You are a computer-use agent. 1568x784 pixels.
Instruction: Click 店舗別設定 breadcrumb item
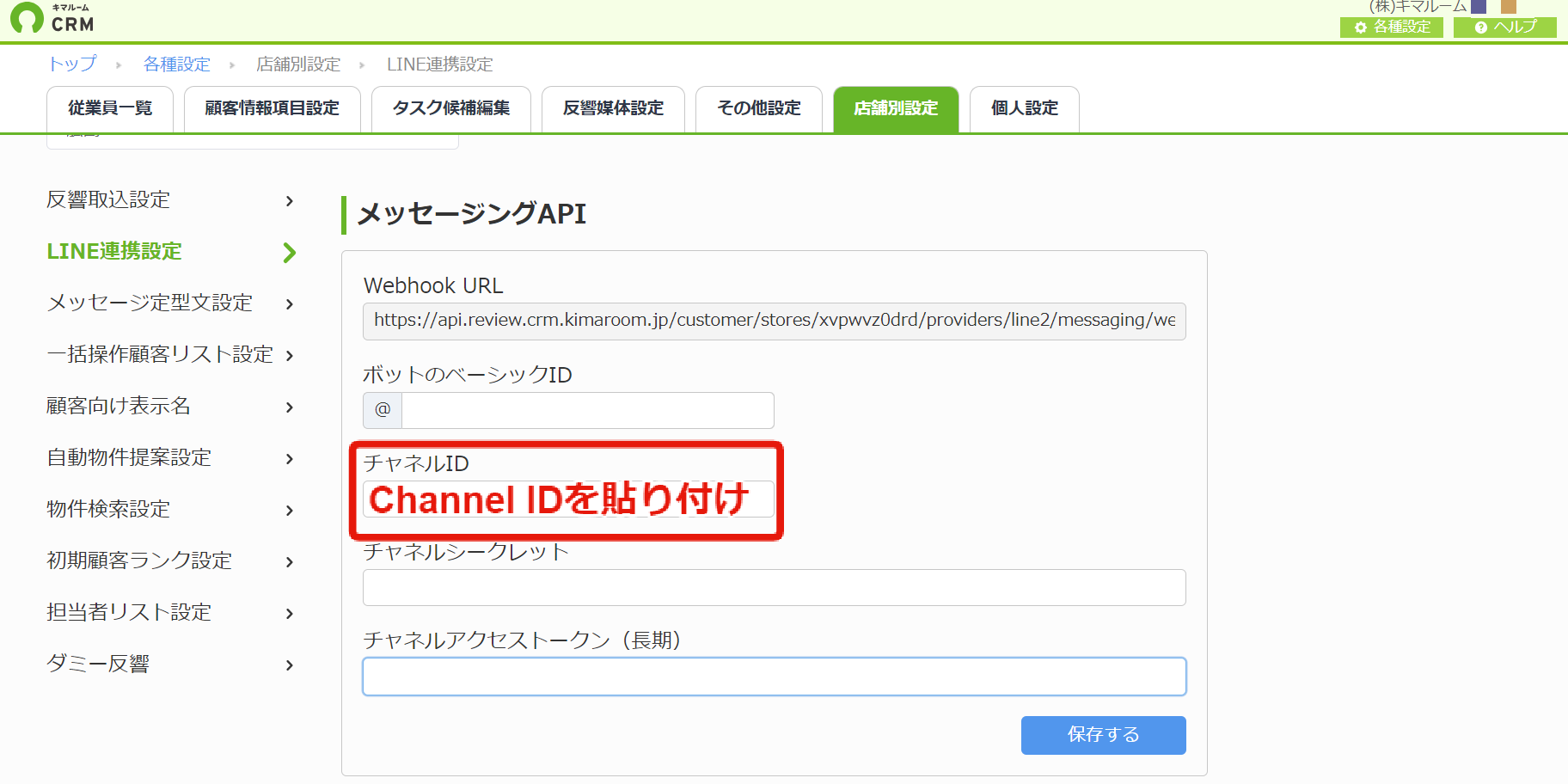coord(298,64)
